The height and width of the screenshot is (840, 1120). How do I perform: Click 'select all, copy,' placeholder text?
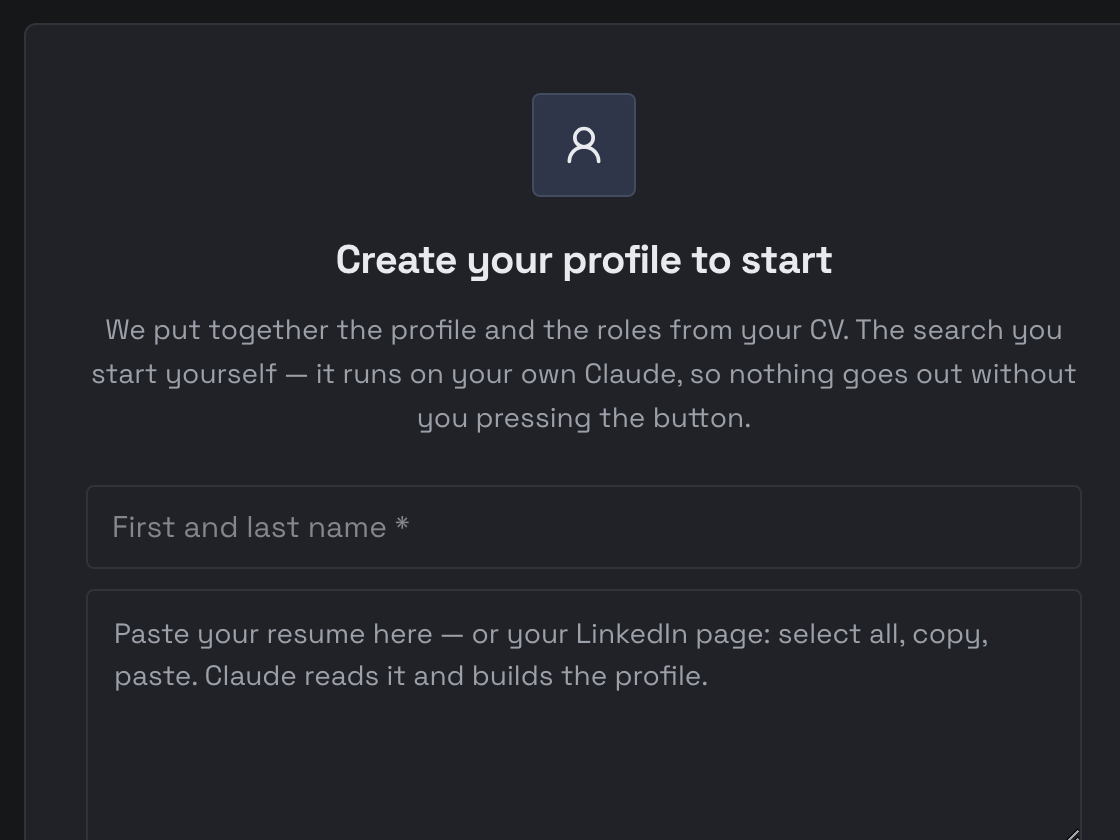pos(883,634)
